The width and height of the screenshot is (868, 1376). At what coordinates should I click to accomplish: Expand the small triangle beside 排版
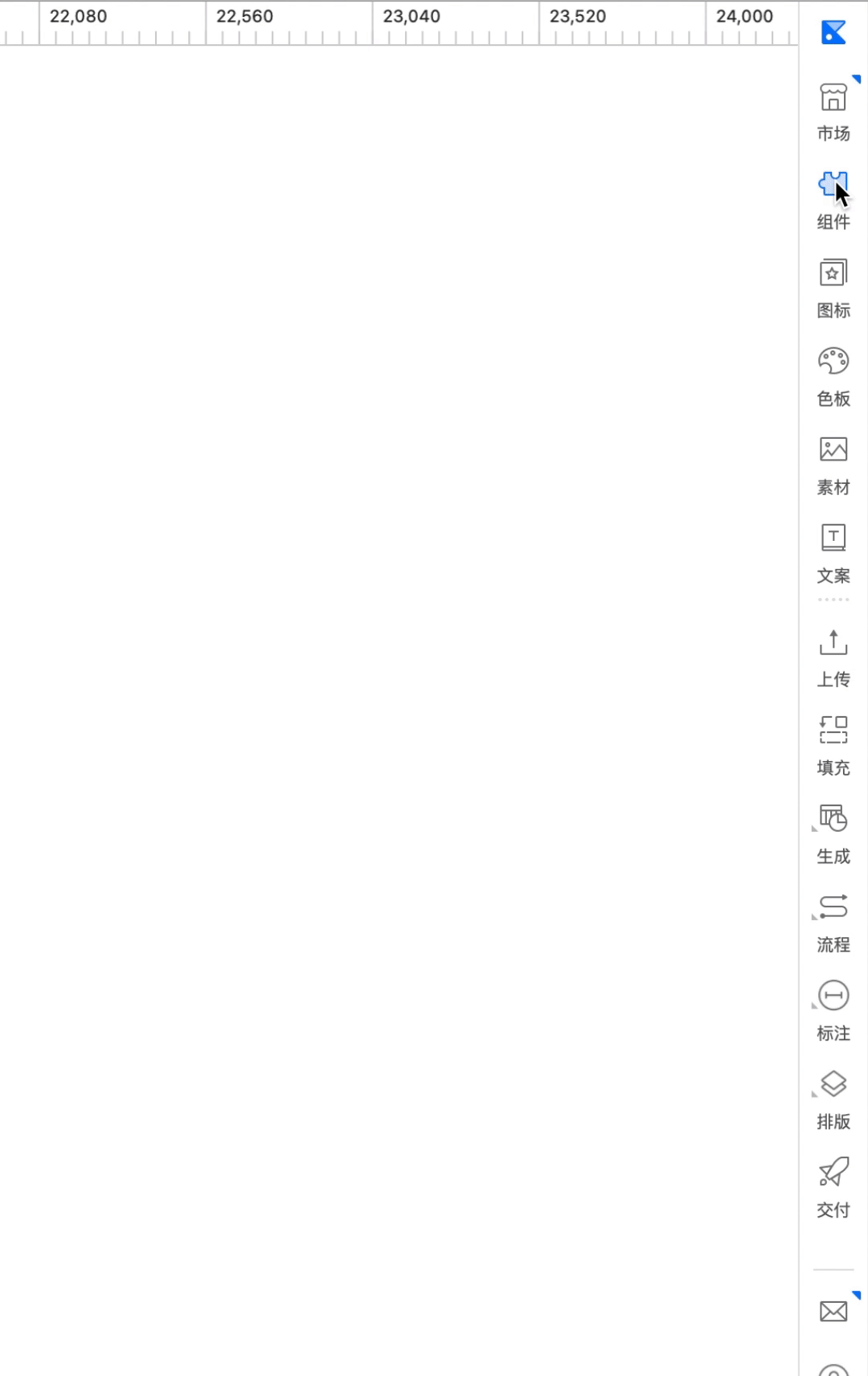(814, 1094)
